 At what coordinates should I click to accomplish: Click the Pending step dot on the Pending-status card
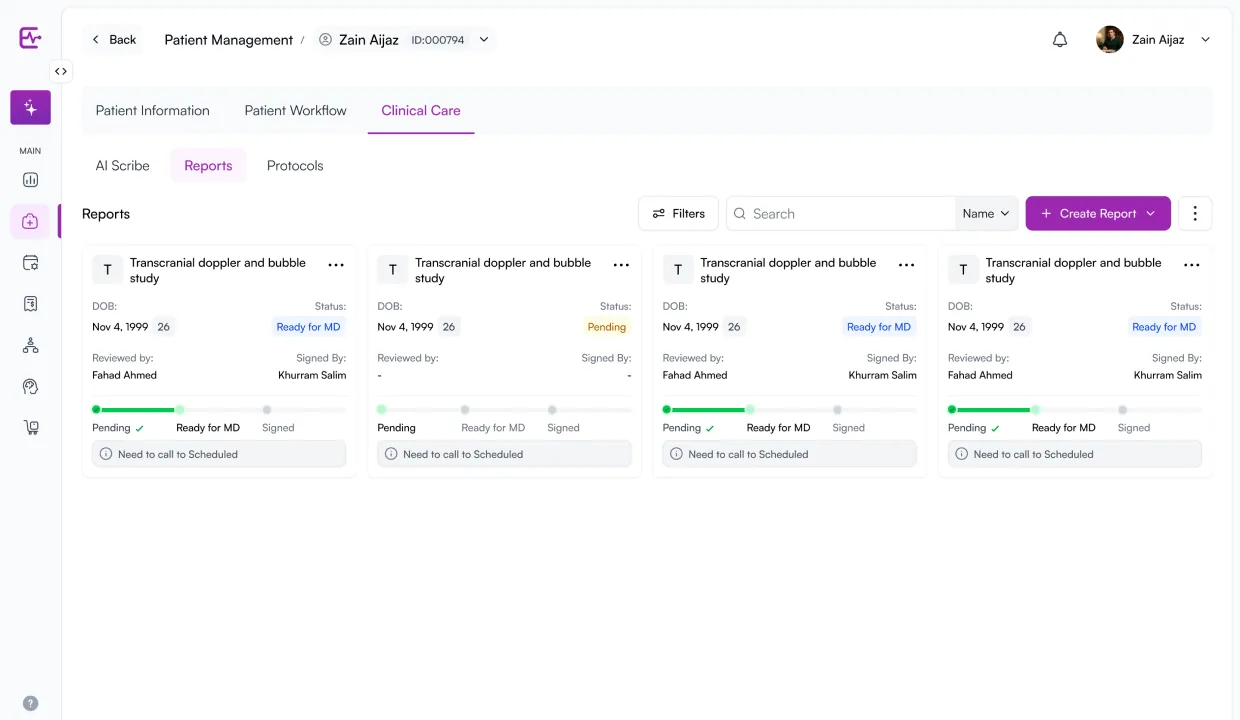382,410
